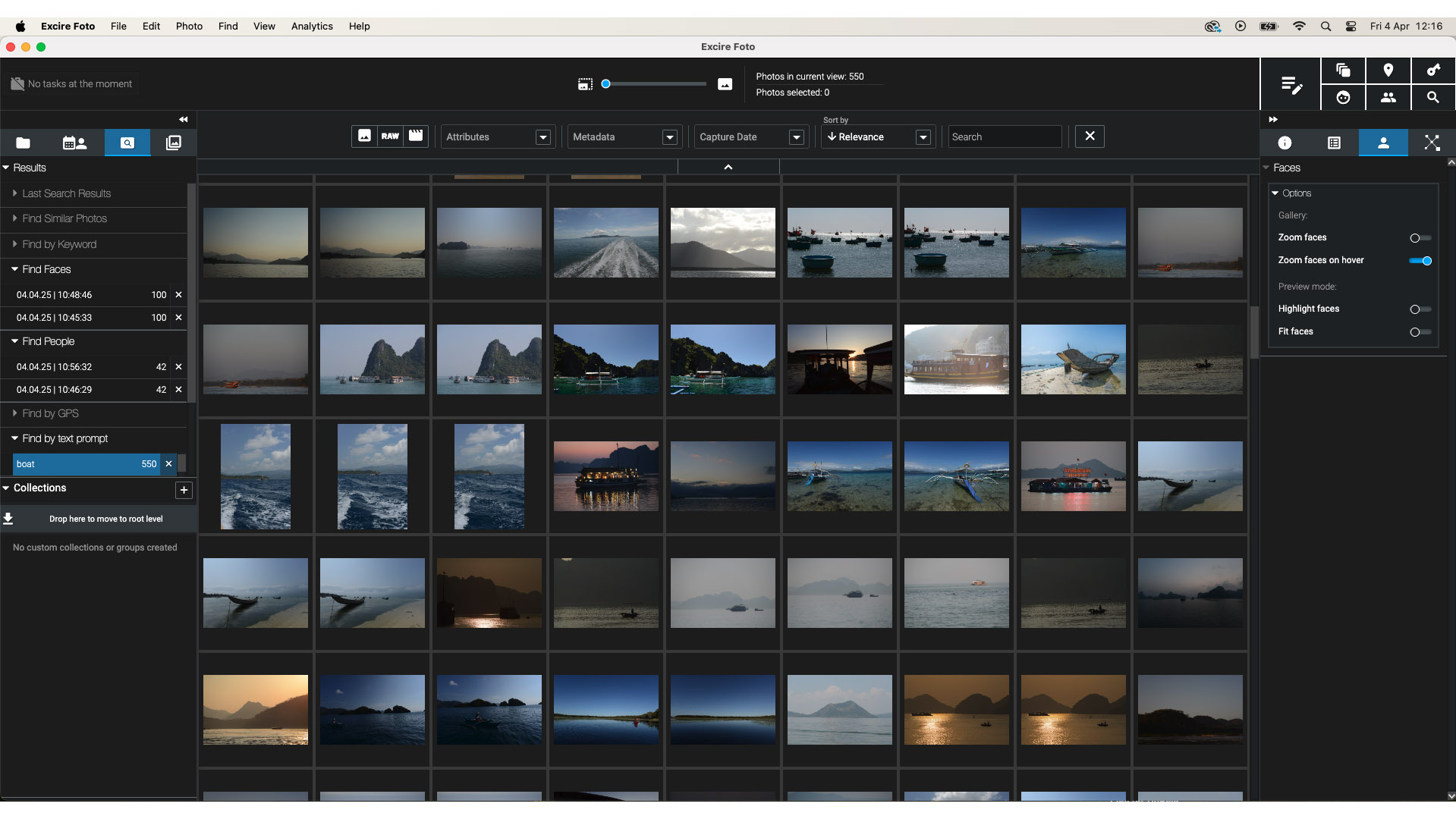Click the download icon beside Drop here
Viewport: 1456px width, 819px height.
click(x=8, y=519)
